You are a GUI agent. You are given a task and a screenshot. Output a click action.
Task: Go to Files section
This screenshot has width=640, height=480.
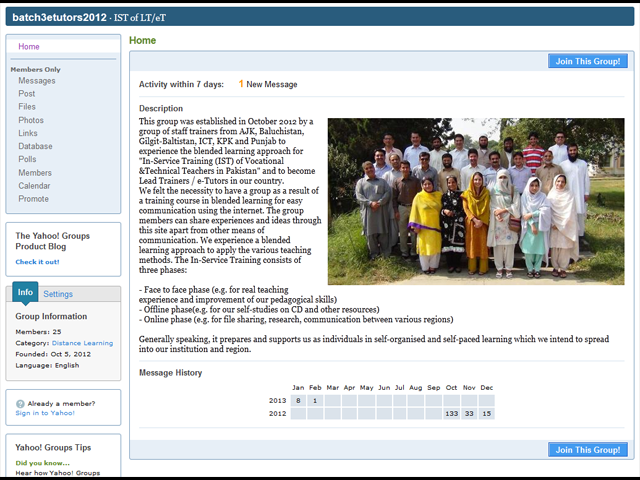tap(27, 107)
